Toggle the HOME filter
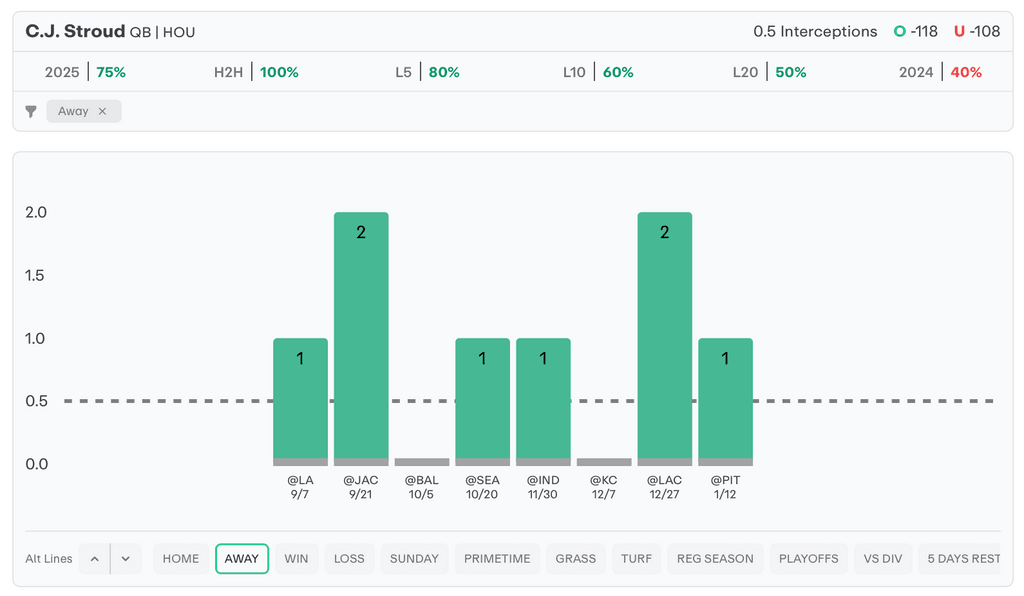Image resolution: width=1024 pixels, height=596 pixels. (181, 559)
